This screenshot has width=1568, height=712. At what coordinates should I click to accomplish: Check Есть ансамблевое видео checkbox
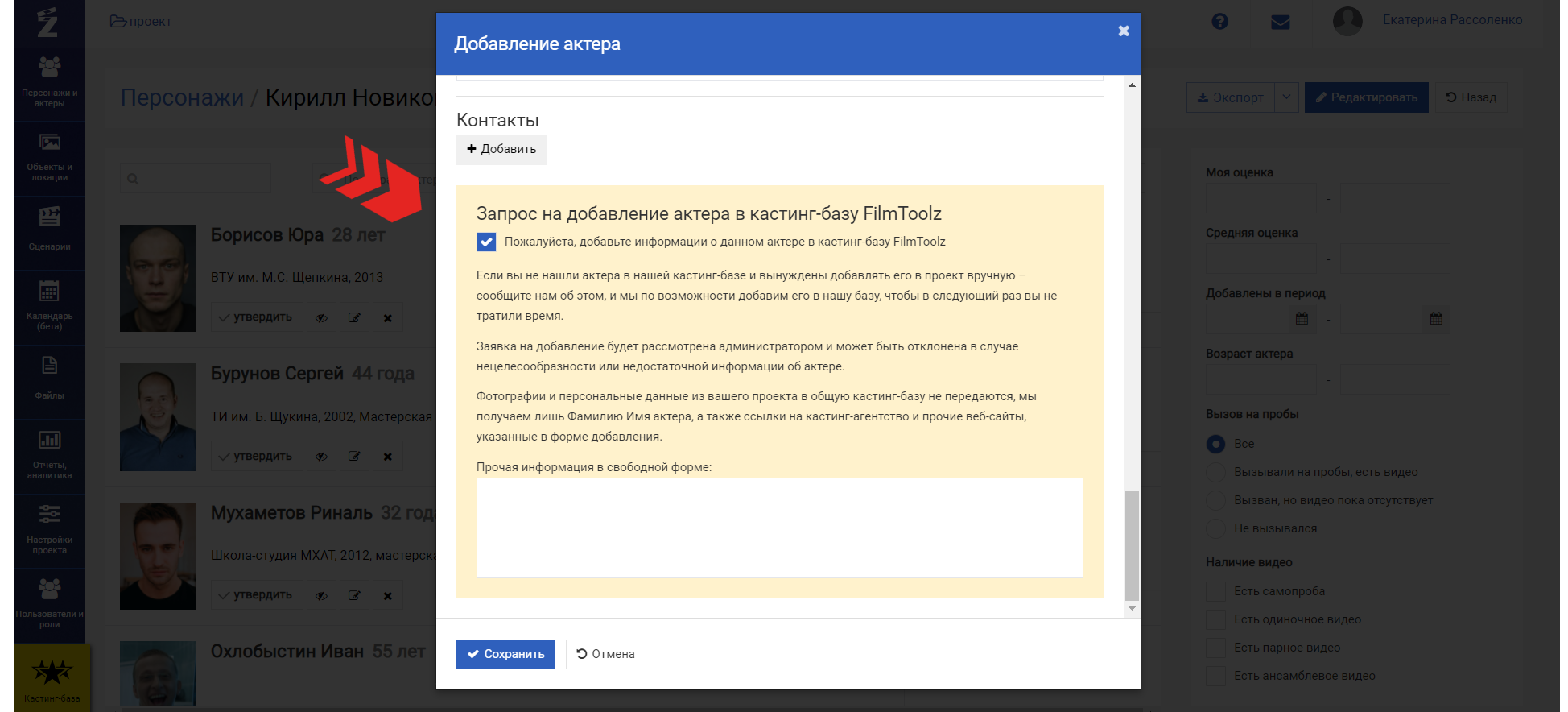(x=1215, y=676)
